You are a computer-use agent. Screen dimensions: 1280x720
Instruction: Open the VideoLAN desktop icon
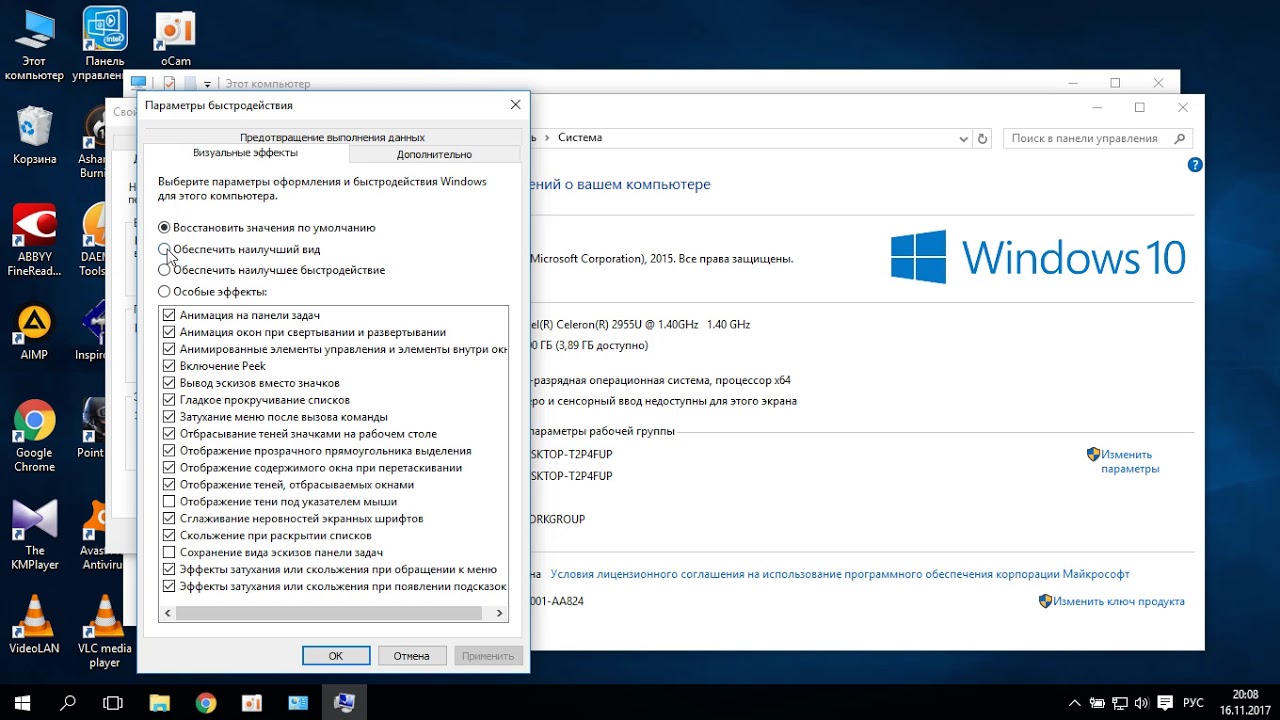coord(34,624)
